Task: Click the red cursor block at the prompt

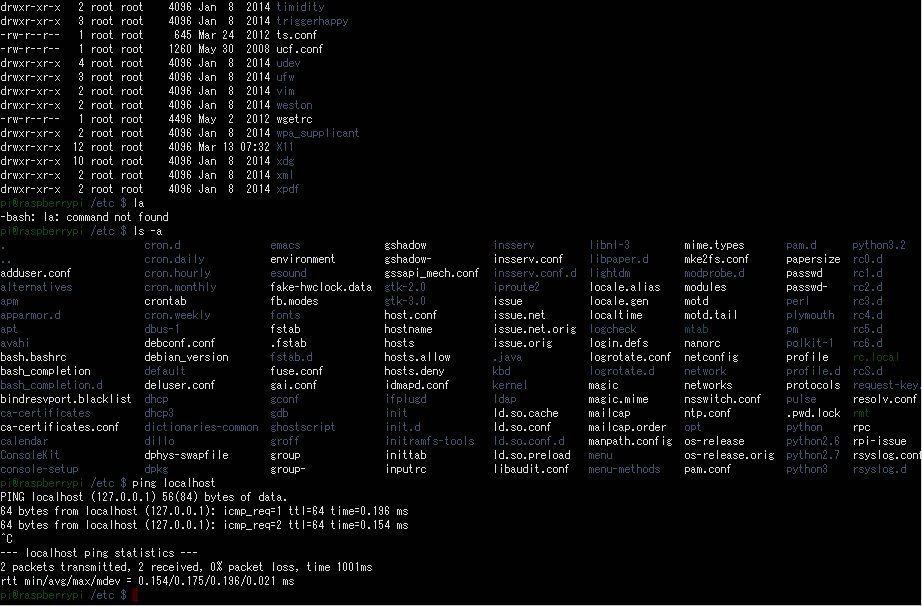Action: coord(135,595)
